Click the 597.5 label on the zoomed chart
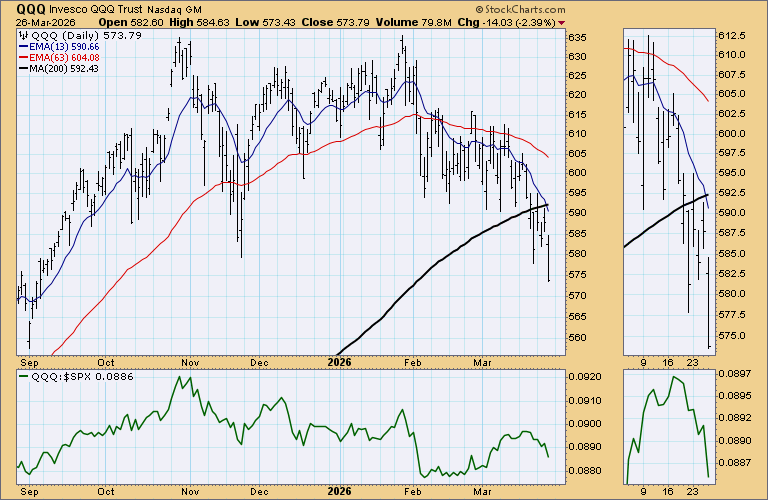Image resolution: width=768 pixels, height=500 pixels. 732,153
